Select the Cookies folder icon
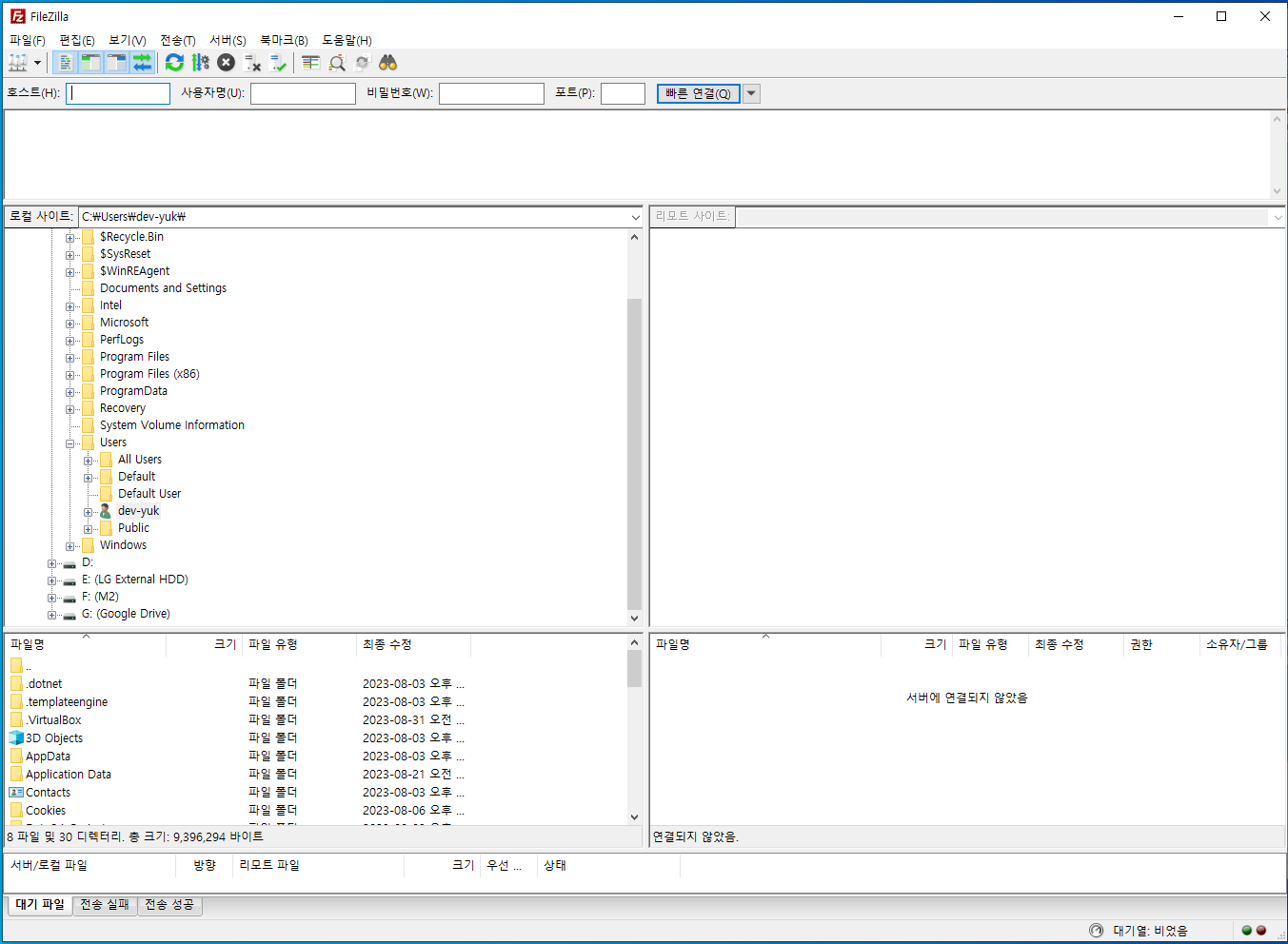Screen dimensions: 1288x944 [16, 810]
